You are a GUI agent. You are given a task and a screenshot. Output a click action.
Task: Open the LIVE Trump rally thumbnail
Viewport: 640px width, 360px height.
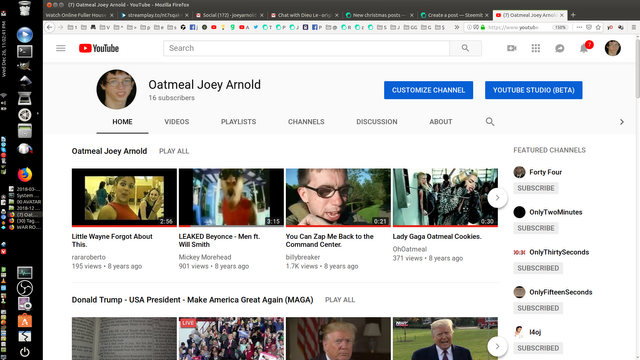click(231, 338)
